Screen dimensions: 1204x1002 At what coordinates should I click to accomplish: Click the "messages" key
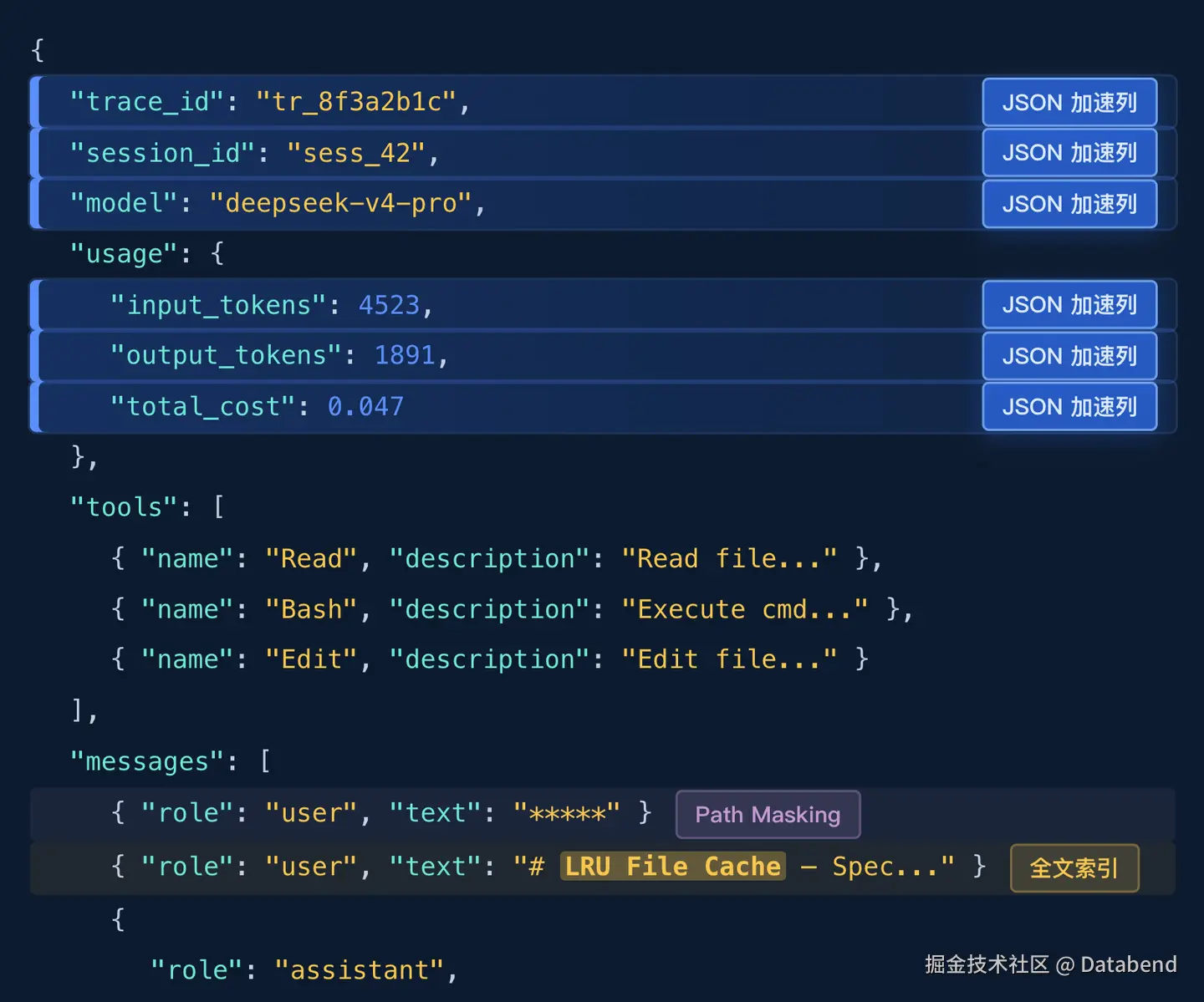[147, 761]
